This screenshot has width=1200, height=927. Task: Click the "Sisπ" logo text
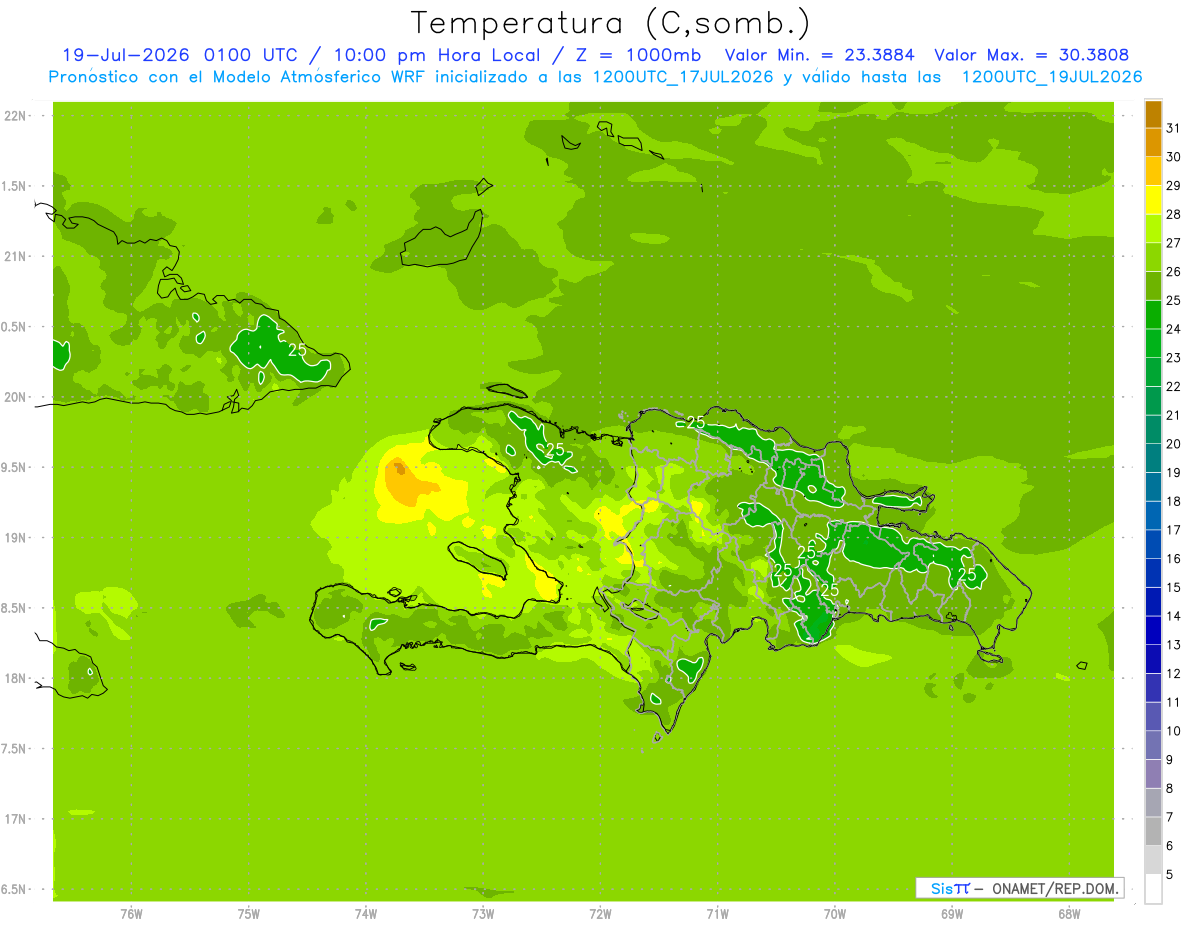pyautogui.click(x=949, y=888)
